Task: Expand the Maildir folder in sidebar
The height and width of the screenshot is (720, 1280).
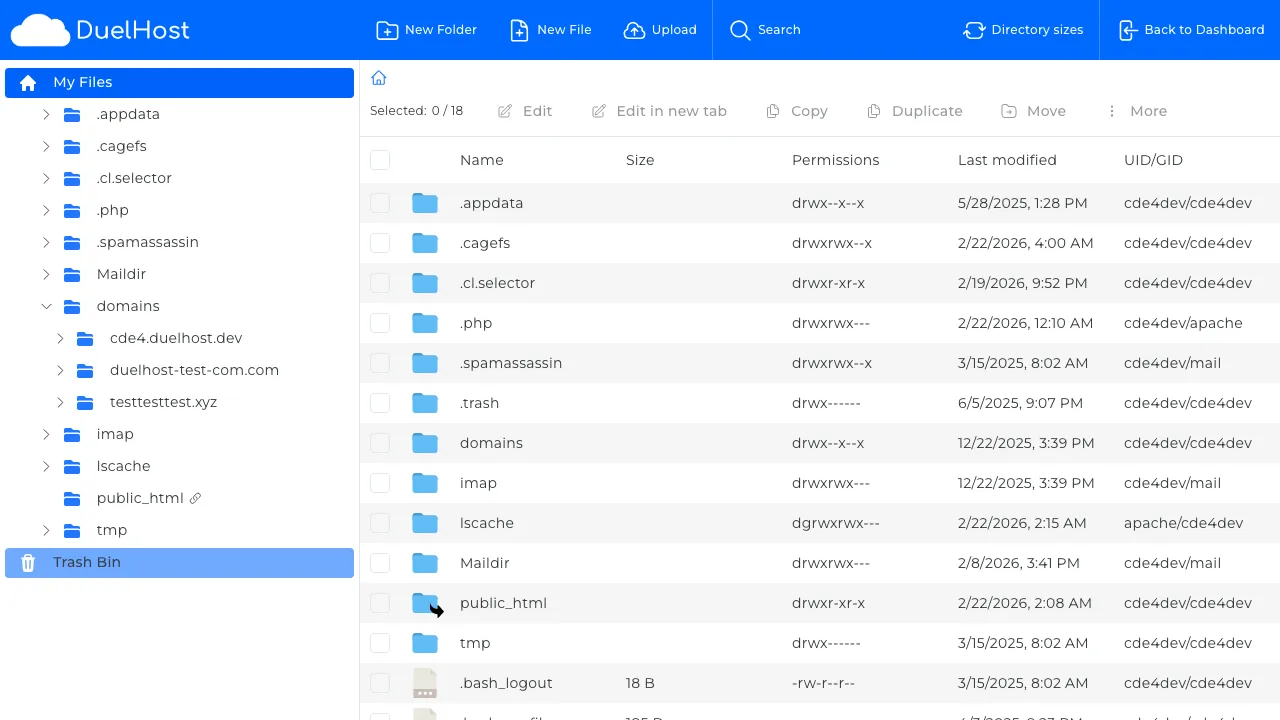Action: [x=46, y=274]
